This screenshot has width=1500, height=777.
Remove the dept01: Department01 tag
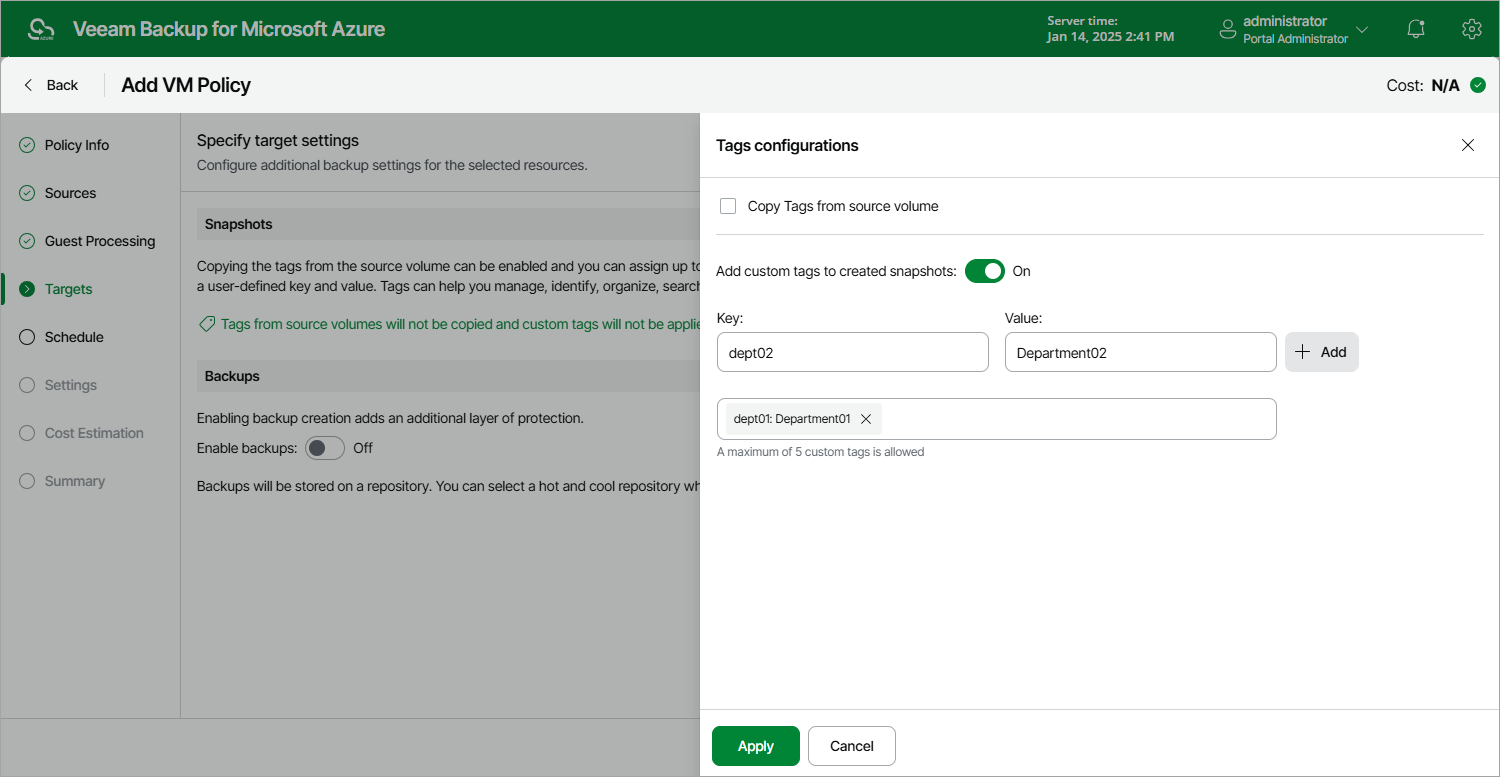point(866,419)
